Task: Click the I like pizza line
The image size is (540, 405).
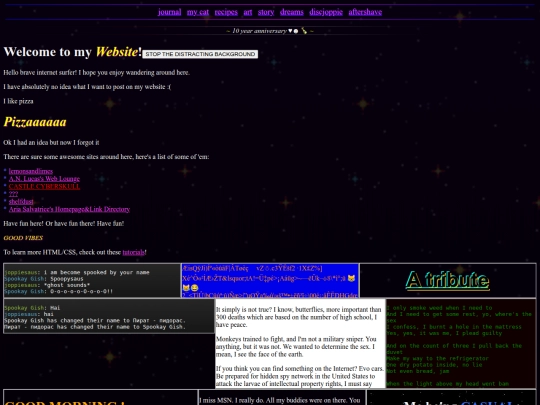Action: (18, 101)
